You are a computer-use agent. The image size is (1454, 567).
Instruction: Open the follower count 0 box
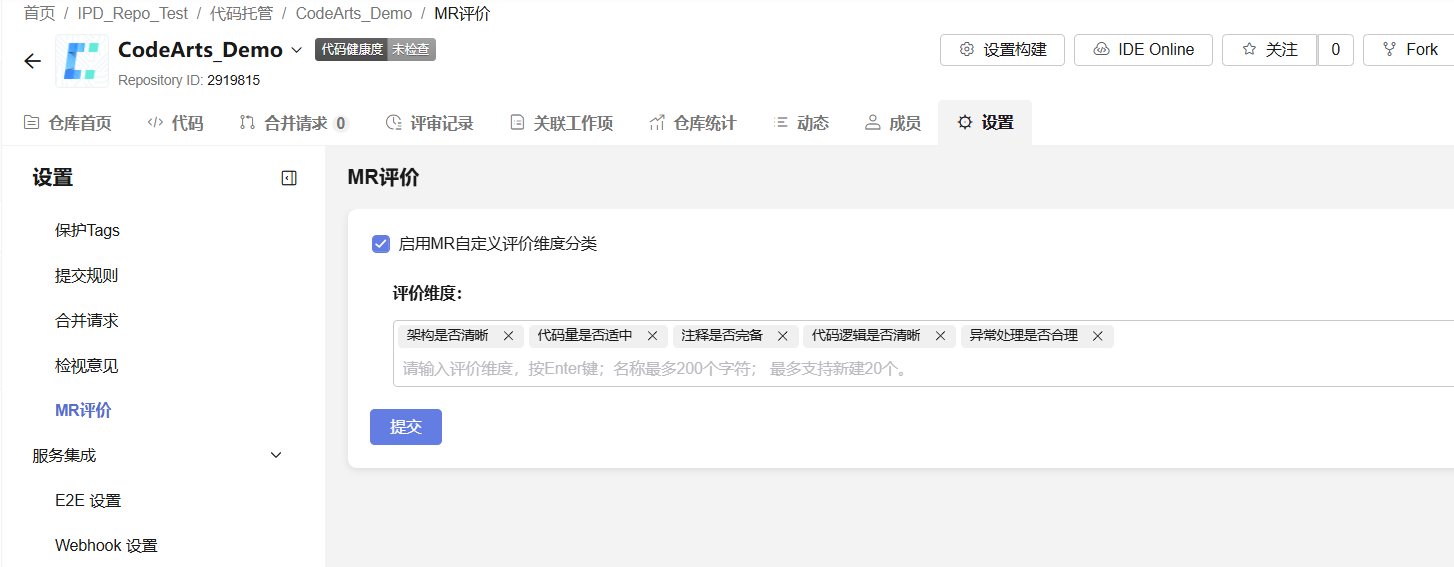[x=1335, y=50]
